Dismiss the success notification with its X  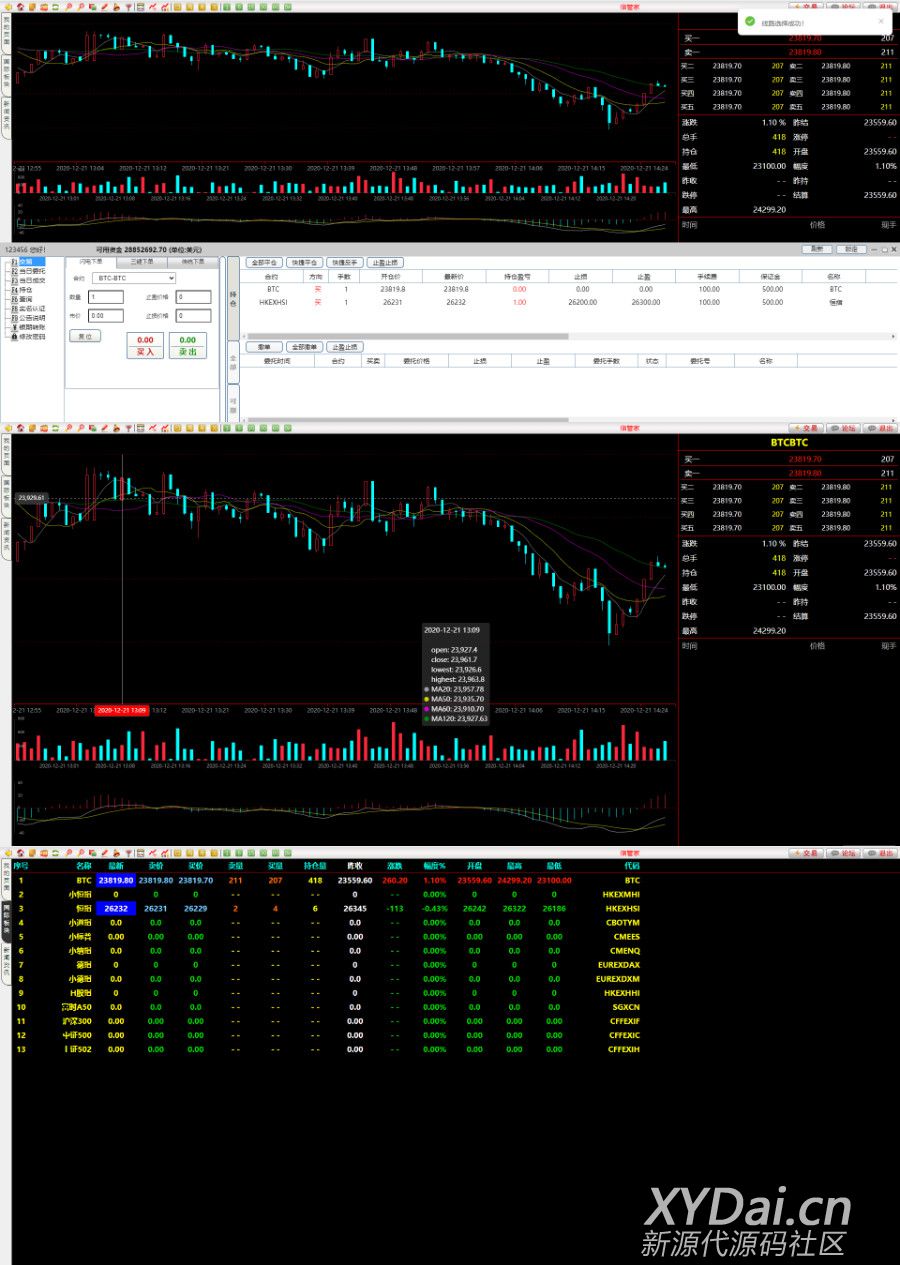[x=880, y=21]
